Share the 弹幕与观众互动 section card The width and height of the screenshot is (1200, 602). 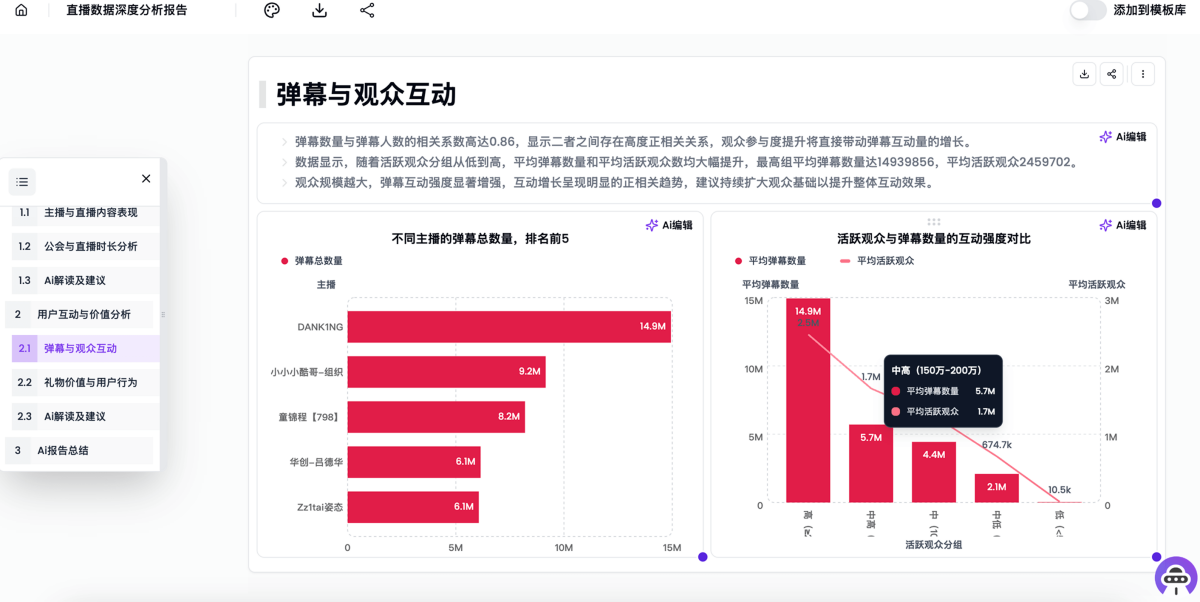click(1112, 74)
